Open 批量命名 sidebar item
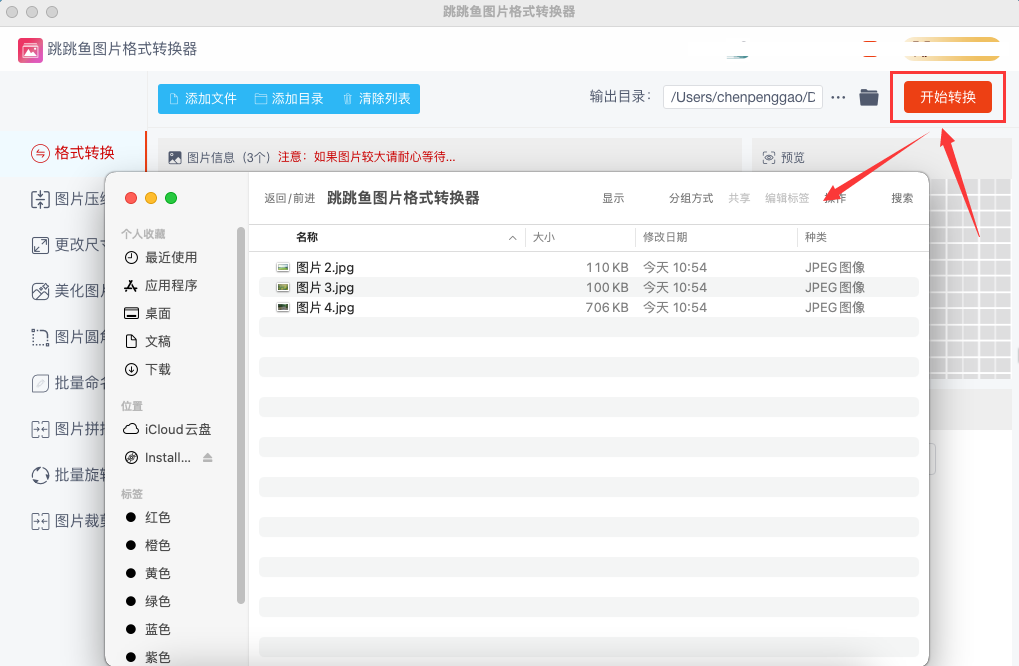Screen dimensions: 1019x666 click(68, 383)
